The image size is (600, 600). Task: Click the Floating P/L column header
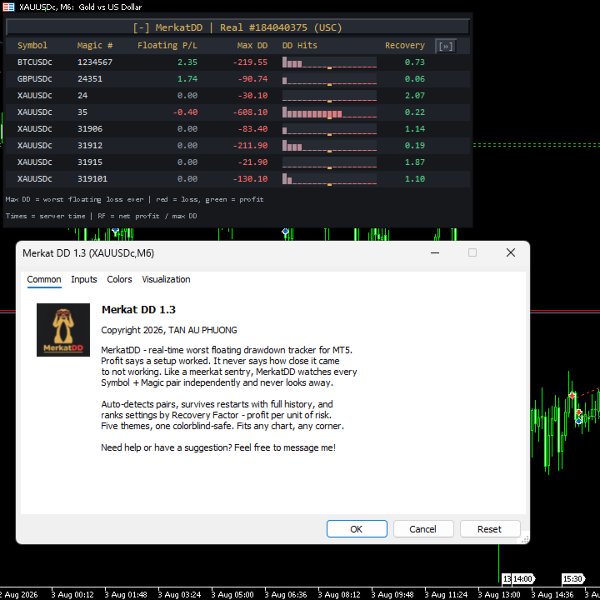[167, 45]
